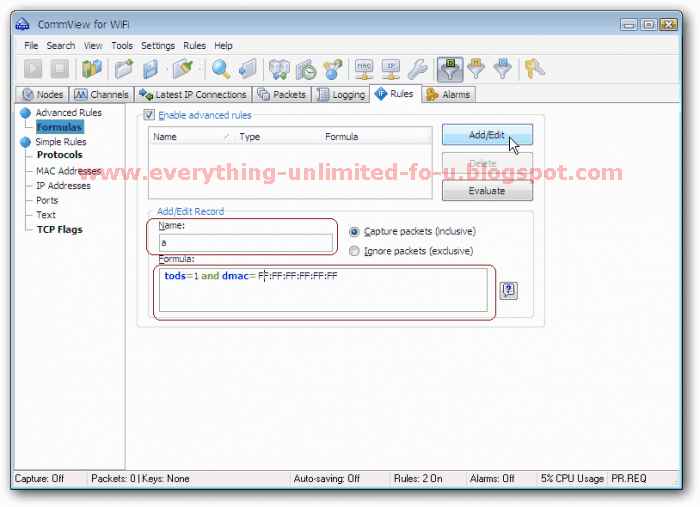Enable advanced rules checkbox
Image resolution: width=700 pixels, height=507 pixels.
(x=149, y=115)
